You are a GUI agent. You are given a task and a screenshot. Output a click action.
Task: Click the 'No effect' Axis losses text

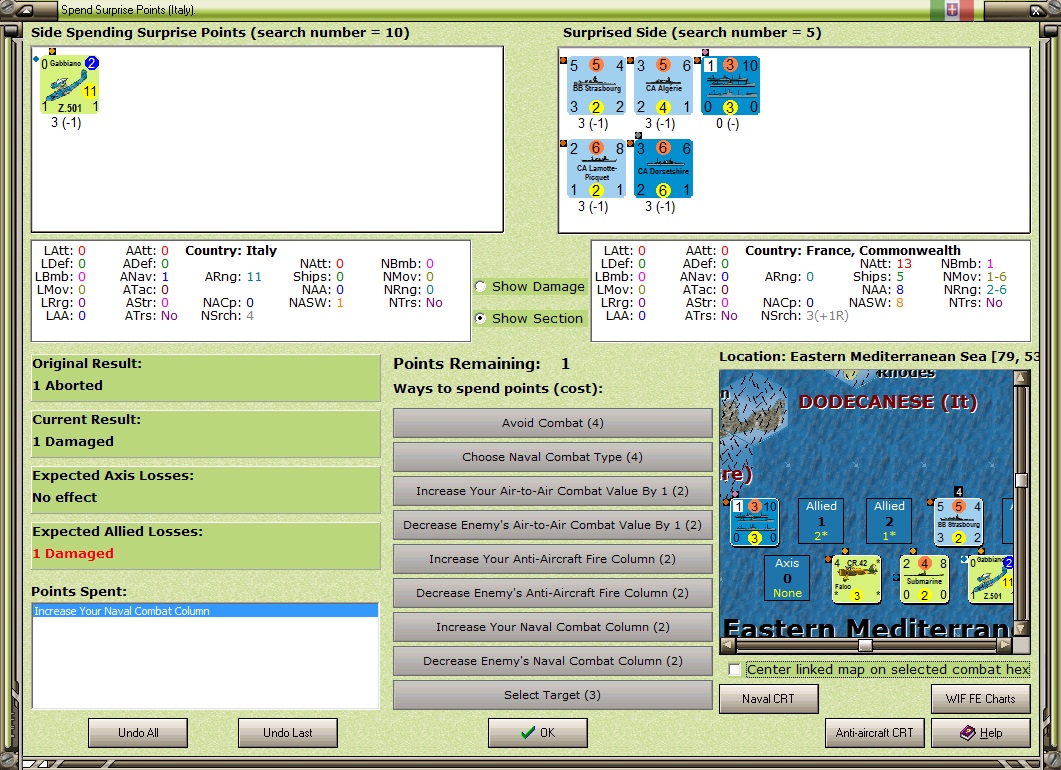[x=65, y=497]
